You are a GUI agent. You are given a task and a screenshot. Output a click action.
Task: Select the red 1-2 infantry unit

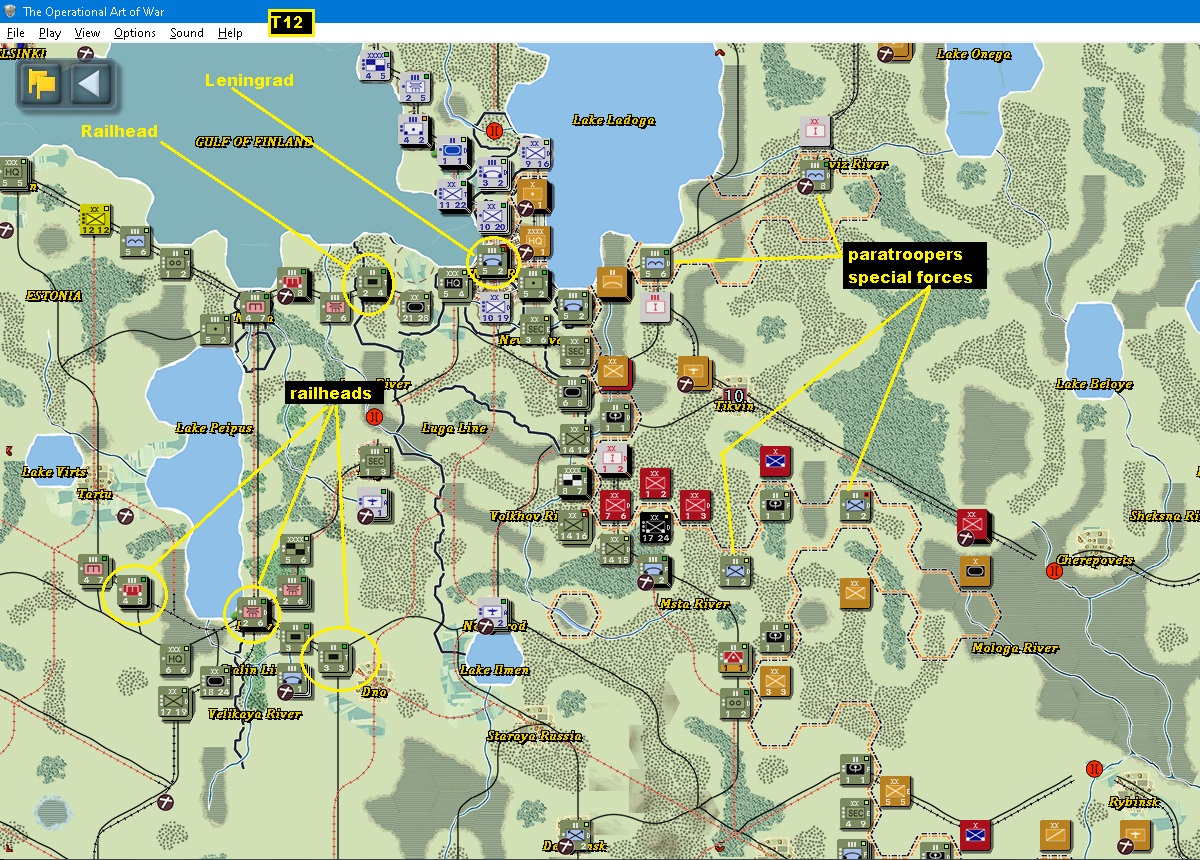pos(656,483)
